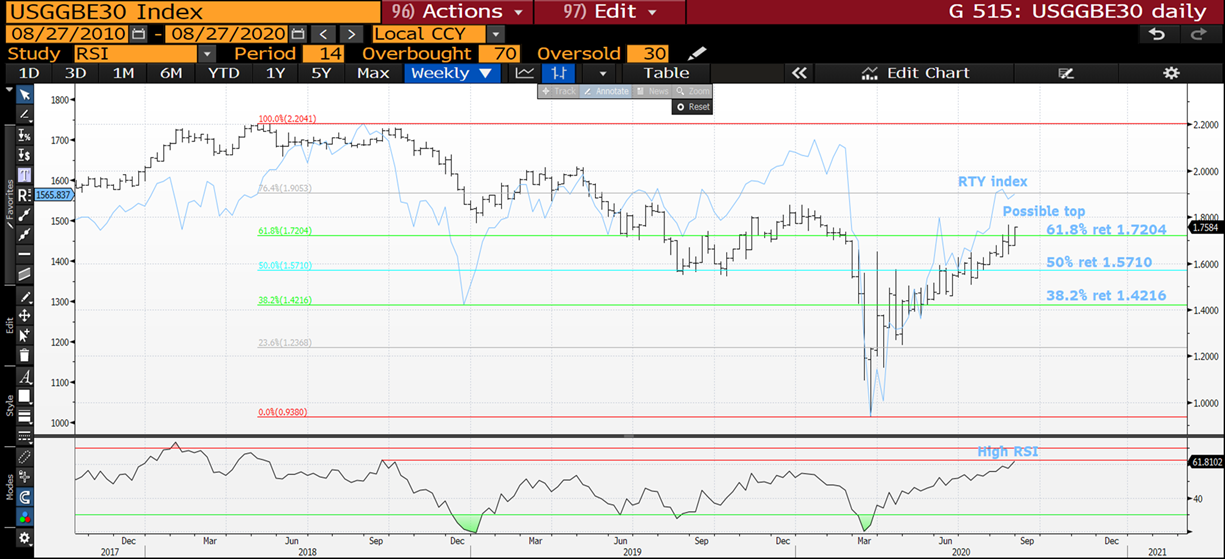Click the move annotation cross-arrows tool
Image resolution: width=1225 pixels, height=559 pixels.
pos(25,315)
